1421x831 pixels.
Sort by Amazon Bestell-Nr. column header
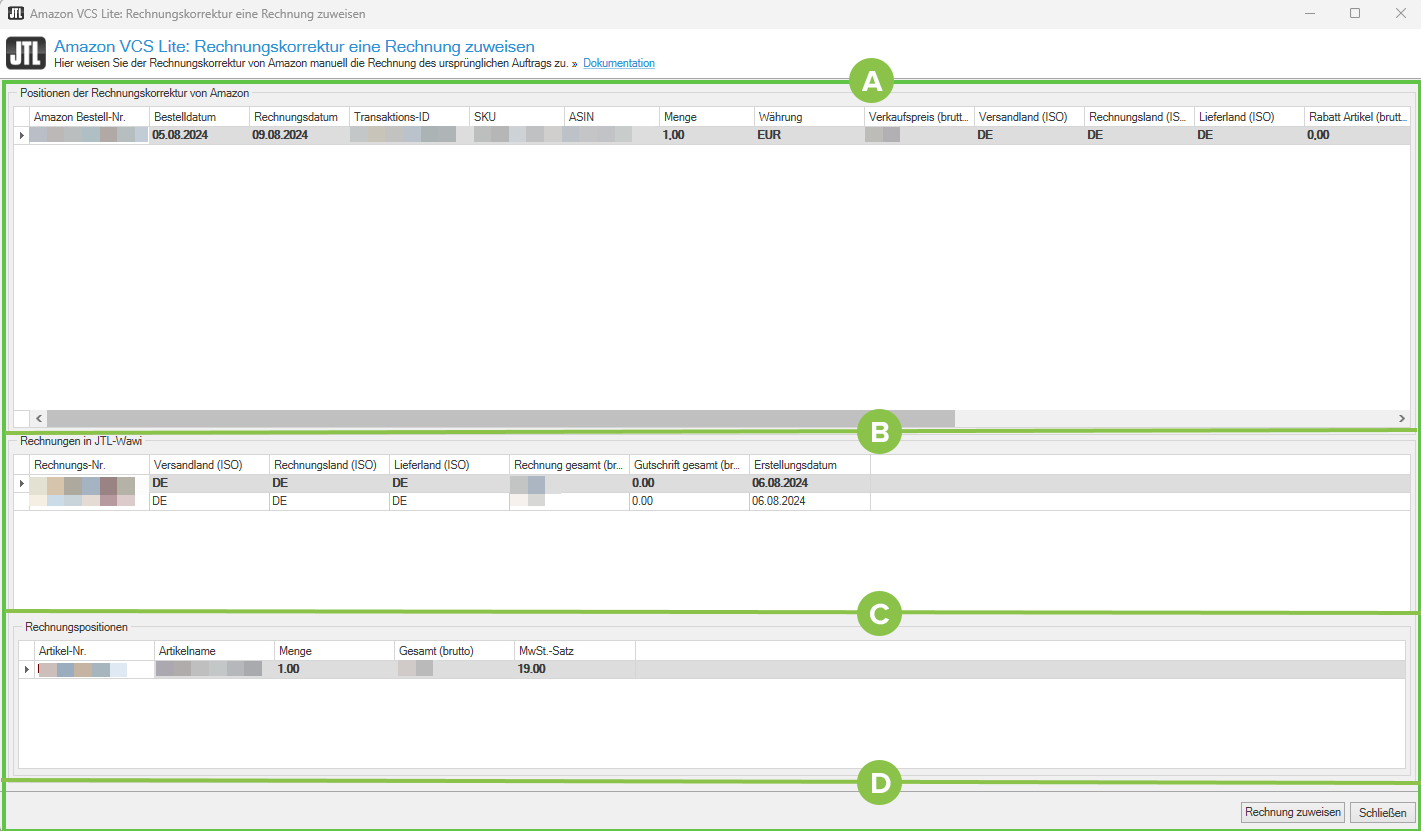(88, 117)
